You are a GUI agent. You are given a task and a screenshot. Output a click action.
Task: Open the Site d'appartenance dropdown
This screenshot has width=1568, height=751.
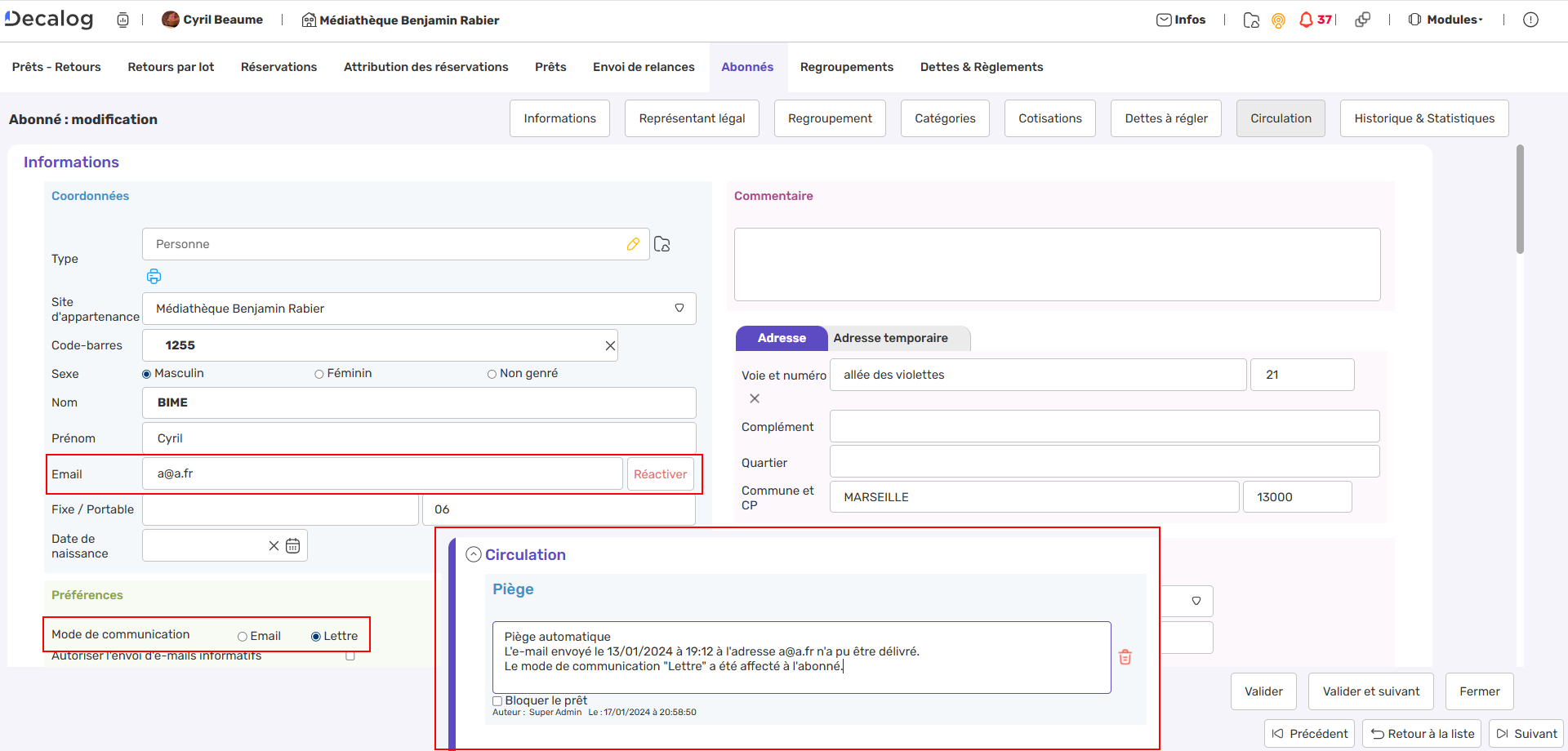(679, 309)
